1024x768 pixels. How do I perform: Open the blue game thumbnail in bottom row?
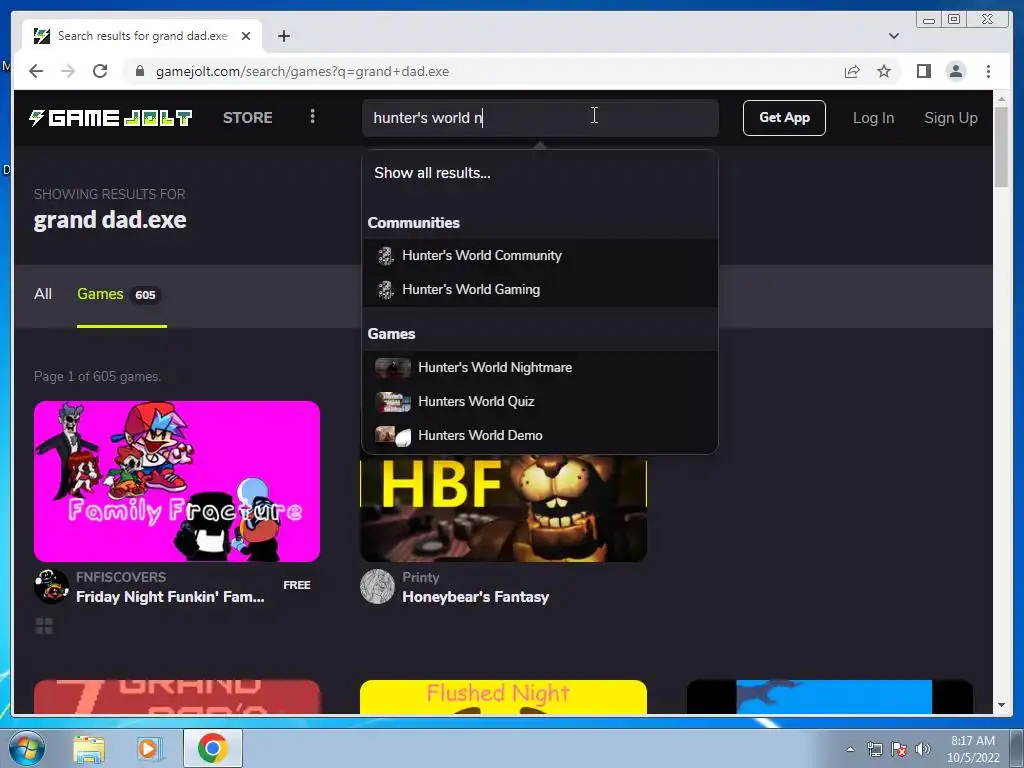(829, 697)
